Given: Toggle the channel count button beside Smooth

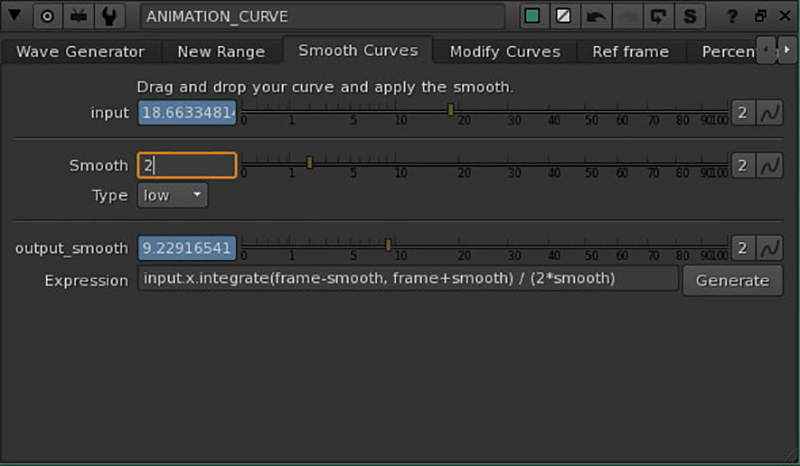Looking at the screenshot, I should (743, 165).
